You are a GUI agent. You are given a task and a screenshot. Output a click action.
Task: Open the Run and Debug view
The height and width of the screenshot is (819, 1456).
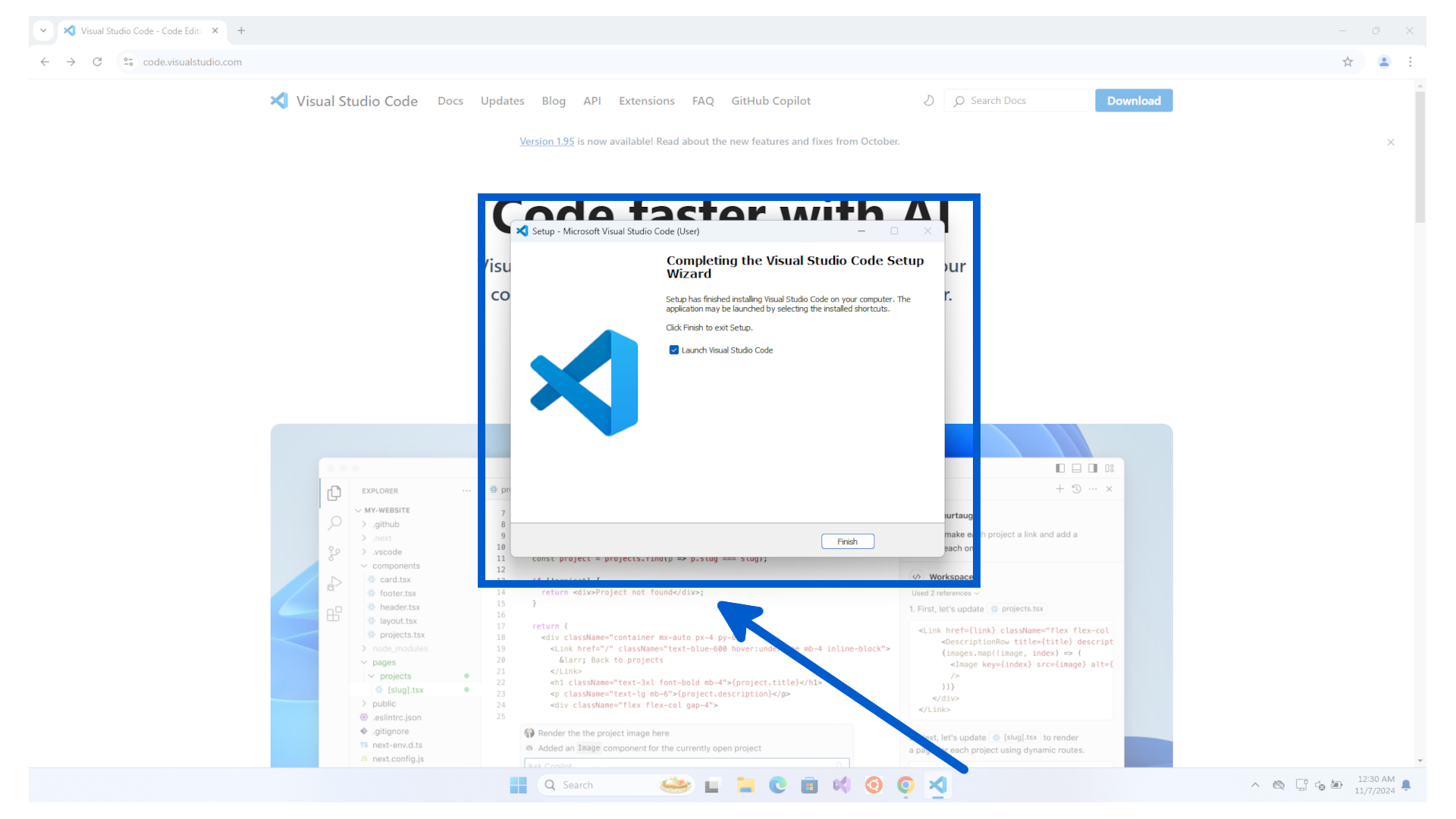click(x=334, y=583)
